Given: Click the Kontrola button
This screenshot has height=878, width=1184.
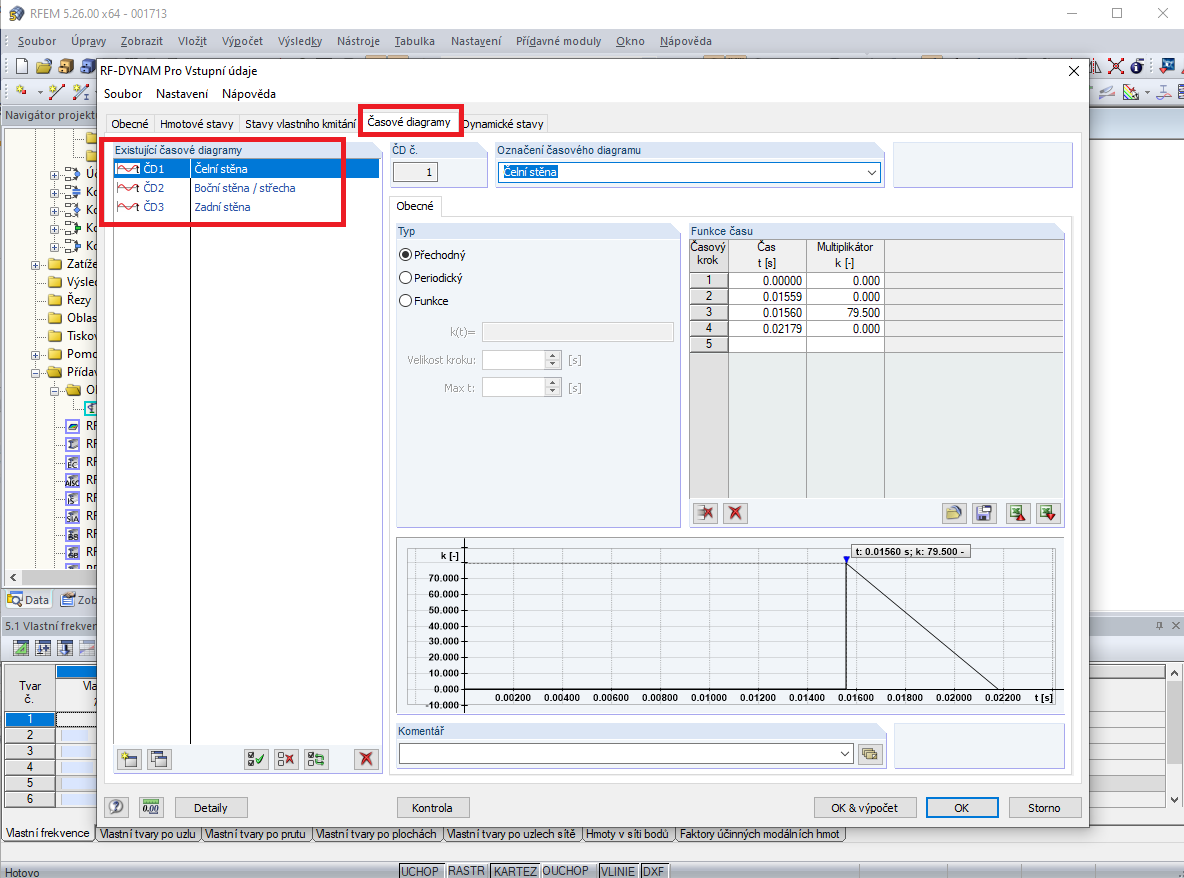Looking at the screenshot, I should [433, 808].
